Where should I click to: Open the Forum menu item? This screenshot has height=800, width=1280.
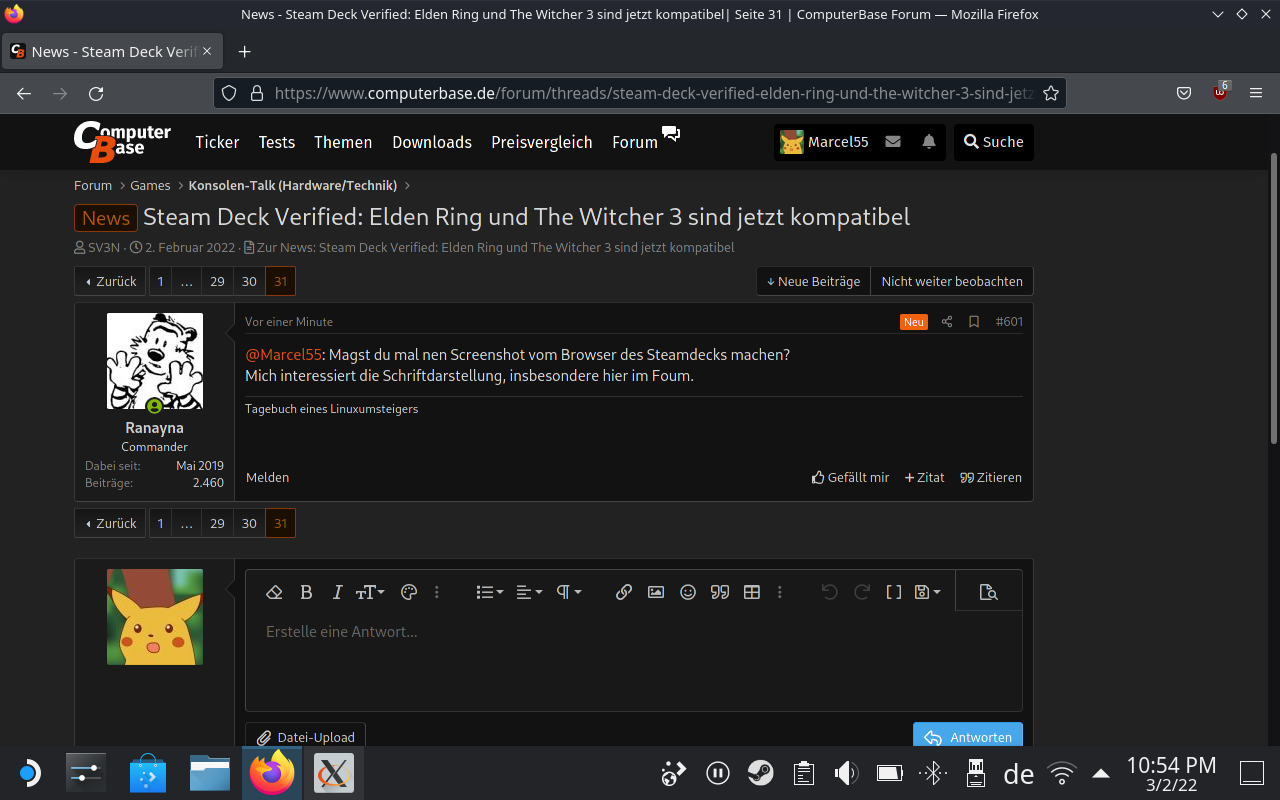click(x=635, y=142)
